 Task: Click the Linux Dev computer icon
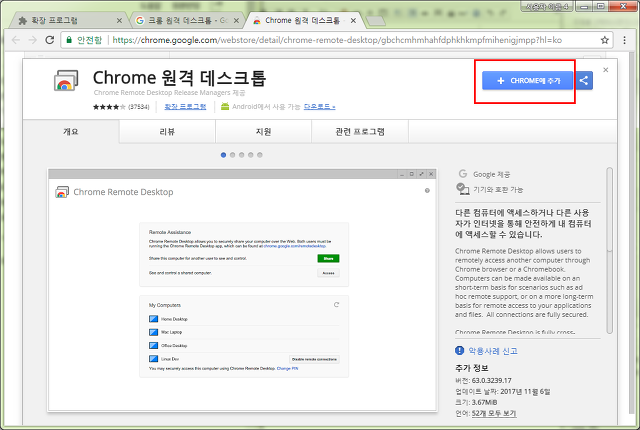pyautogui.click(x=153, y=359)
